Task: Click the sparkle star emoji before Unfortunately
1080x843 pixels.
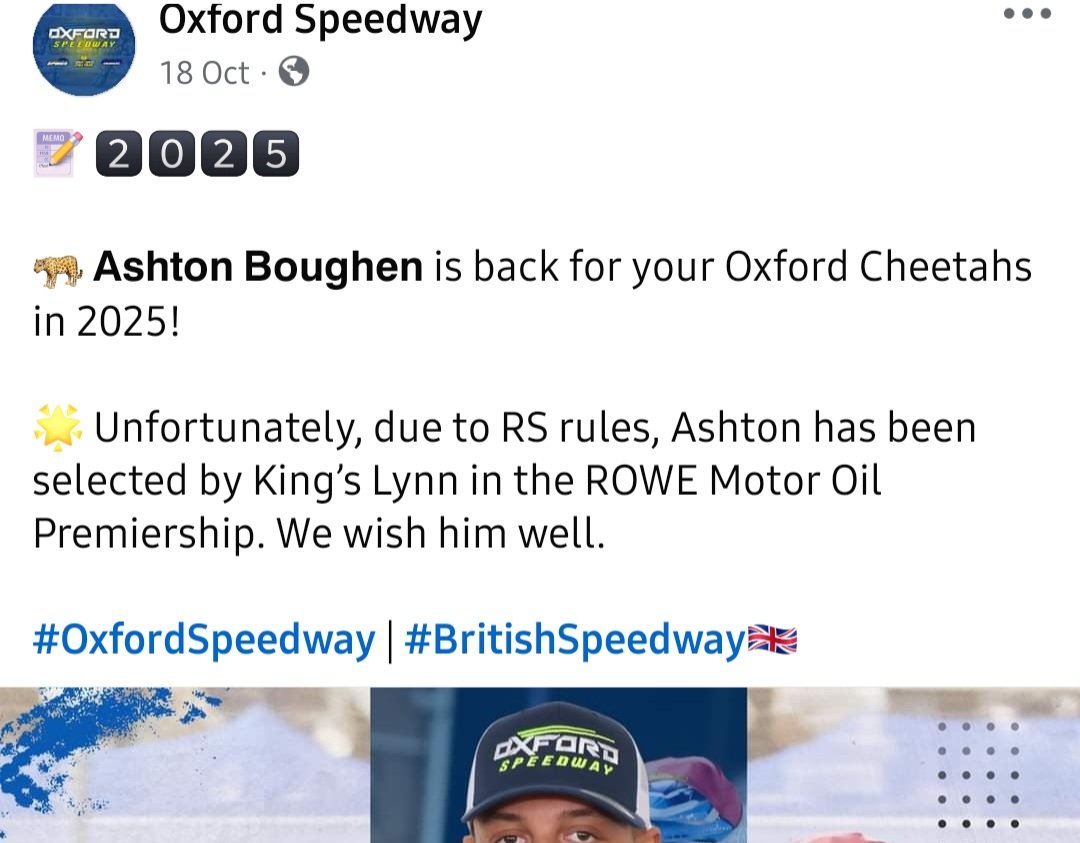Action: click(57, 428)
